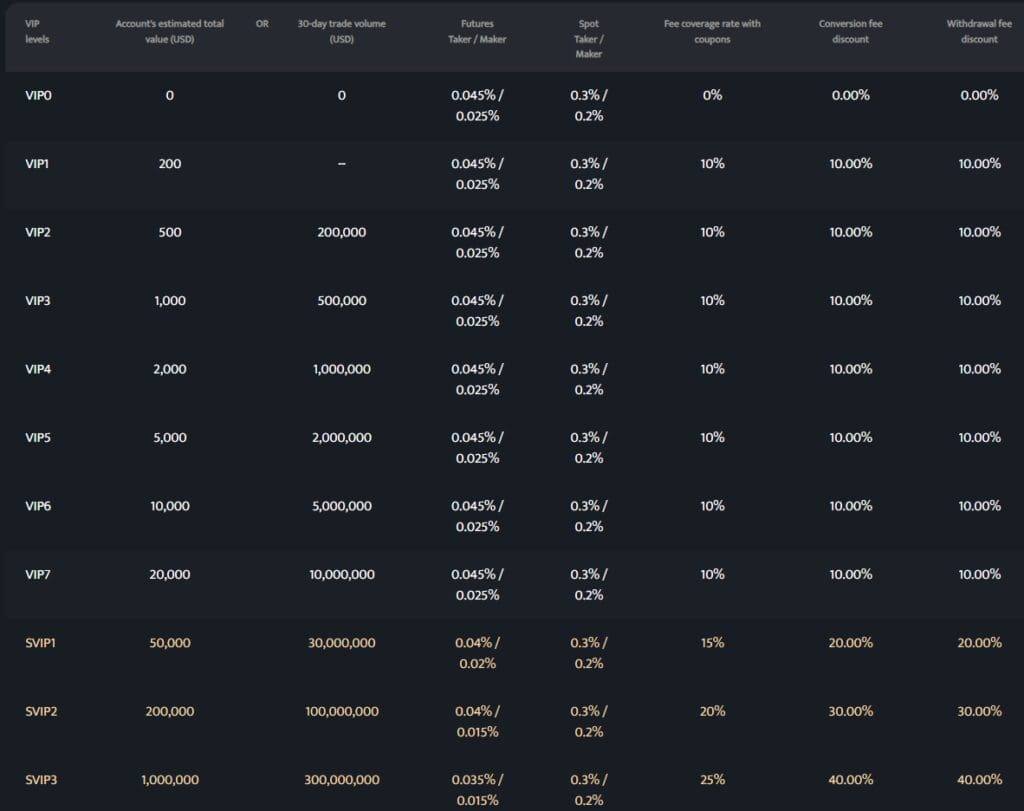The height and width of the screenshot is (811, 1024).
Task: Click VIP5 account value 5,000
Action: tap(170, 438)
